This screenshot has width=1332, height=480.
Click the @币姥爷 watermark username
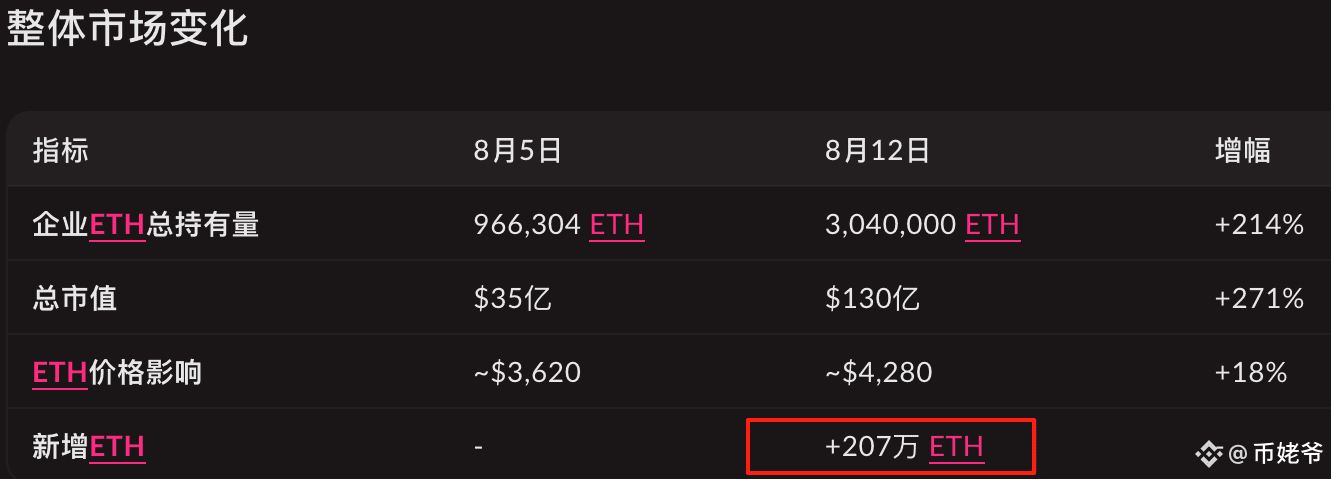[x=1275, y=454]
